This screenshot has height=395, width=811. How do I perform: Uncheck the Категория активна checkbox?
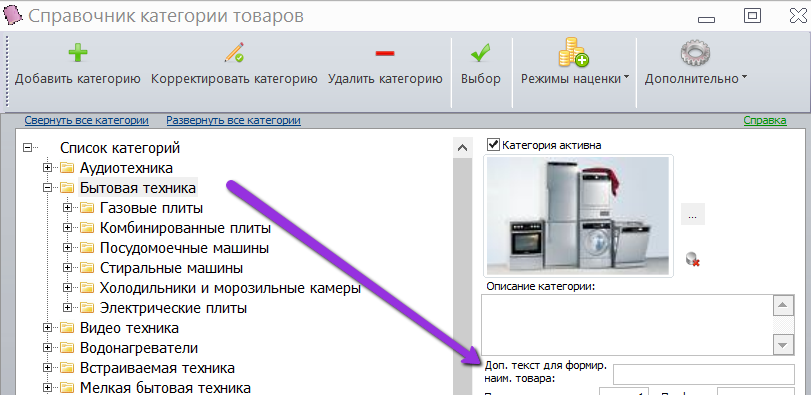[493, 144]
